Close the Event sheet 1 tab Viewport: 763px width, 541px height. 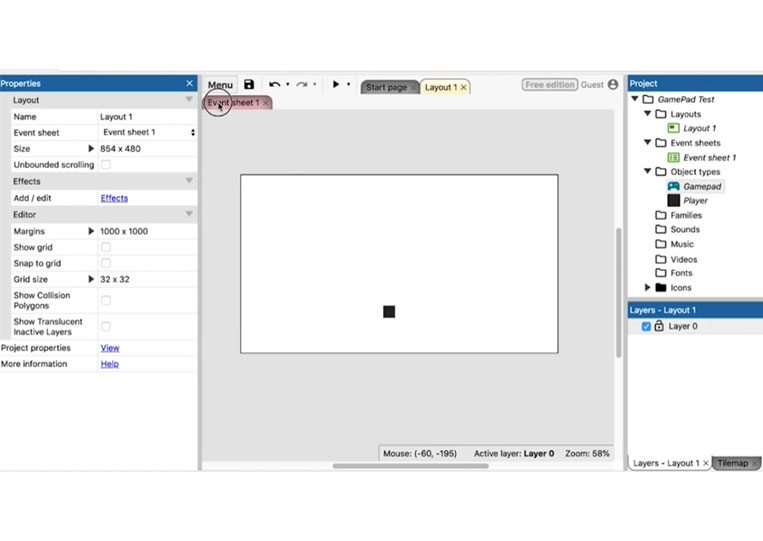point(265,103)
